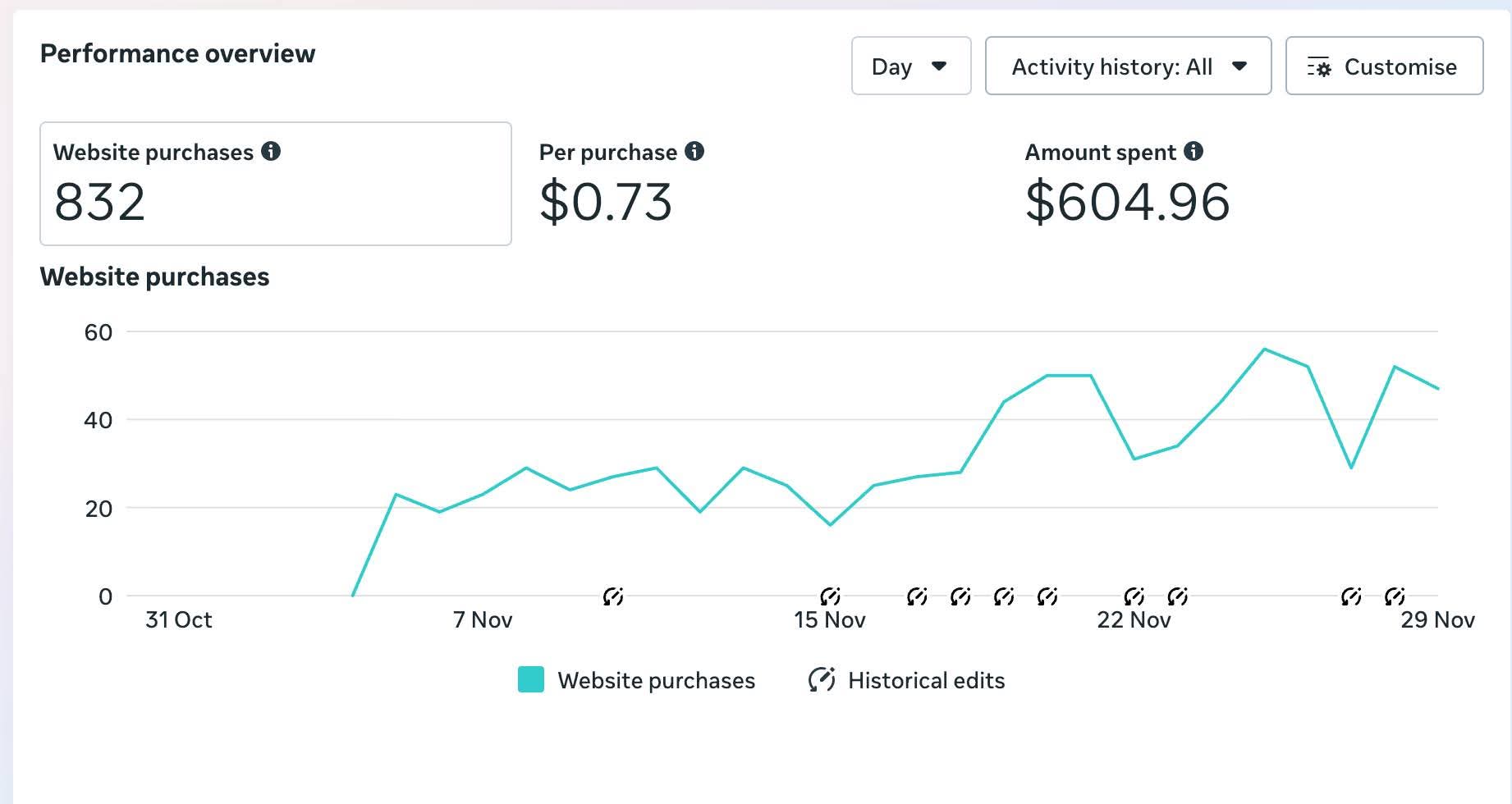
Task: Click the first (leftmost) historical edit marker
Action: (613, 596)
